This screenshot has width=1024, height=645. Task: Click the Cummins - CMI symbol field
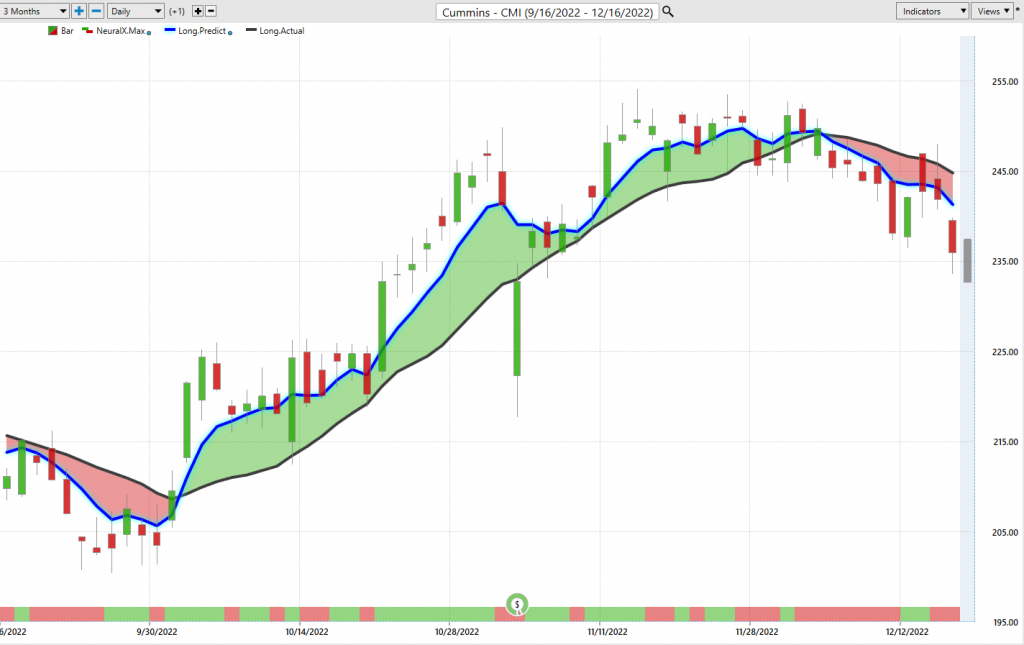547,12
